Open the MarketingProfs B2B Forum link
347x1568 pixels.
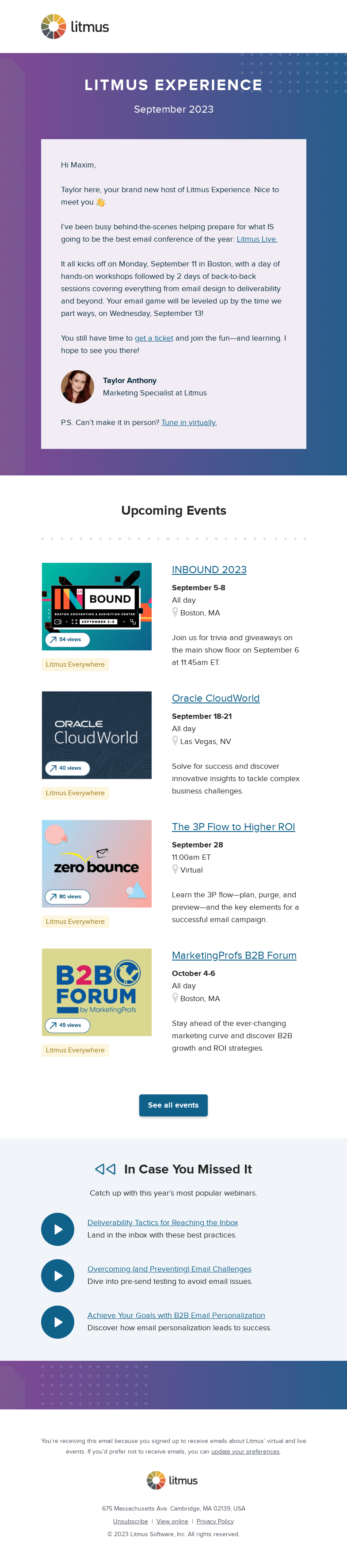234,955
